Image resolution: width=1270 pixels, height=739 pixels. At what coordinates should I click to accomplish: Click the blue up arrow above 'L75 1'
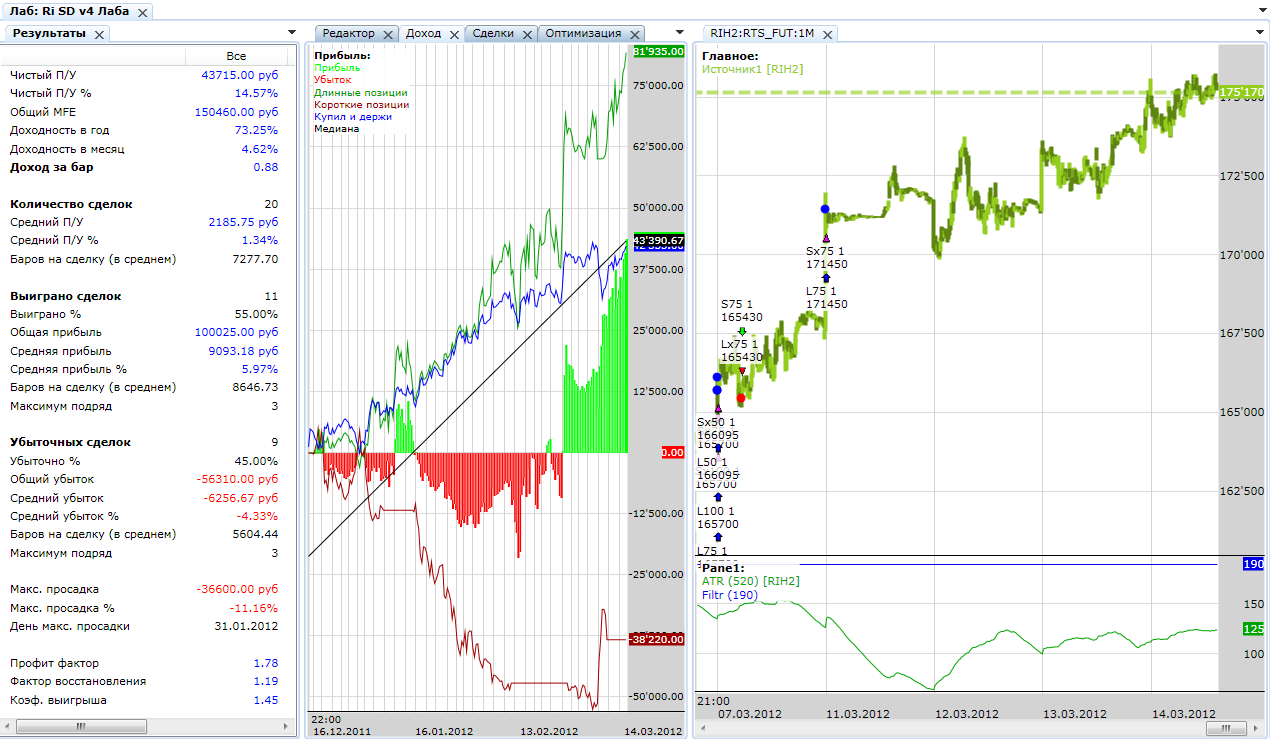pyautogui.click(x=826, y=277)
